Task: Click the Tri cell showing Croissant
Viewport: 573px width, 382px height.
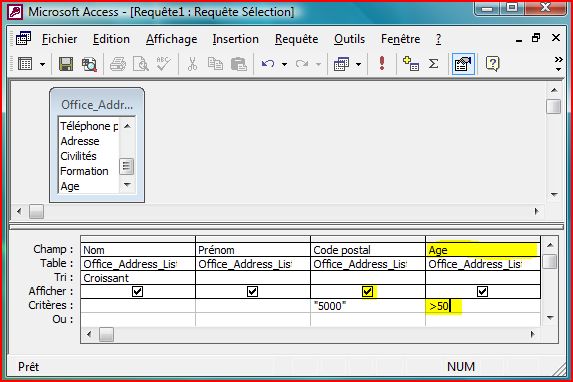Action: pos(138,278)
